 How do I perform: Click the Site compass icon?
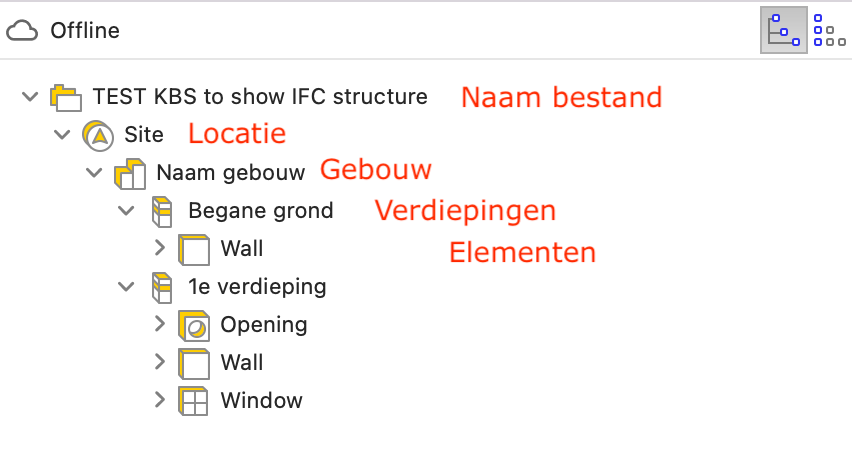click(98, 135)
